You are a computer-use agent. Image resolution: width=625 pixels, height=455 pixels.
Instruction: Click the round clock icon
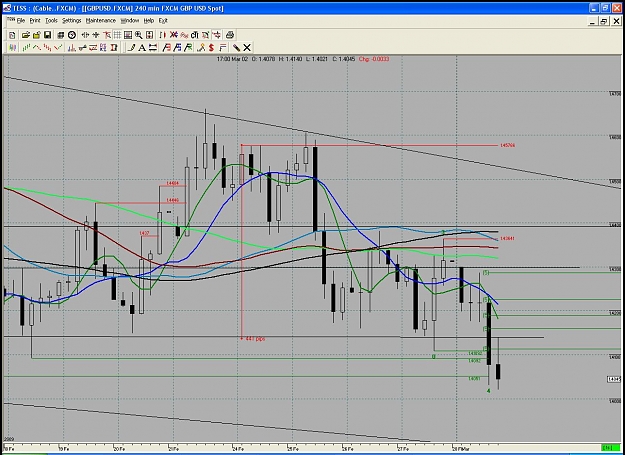[x=72, y=35]
